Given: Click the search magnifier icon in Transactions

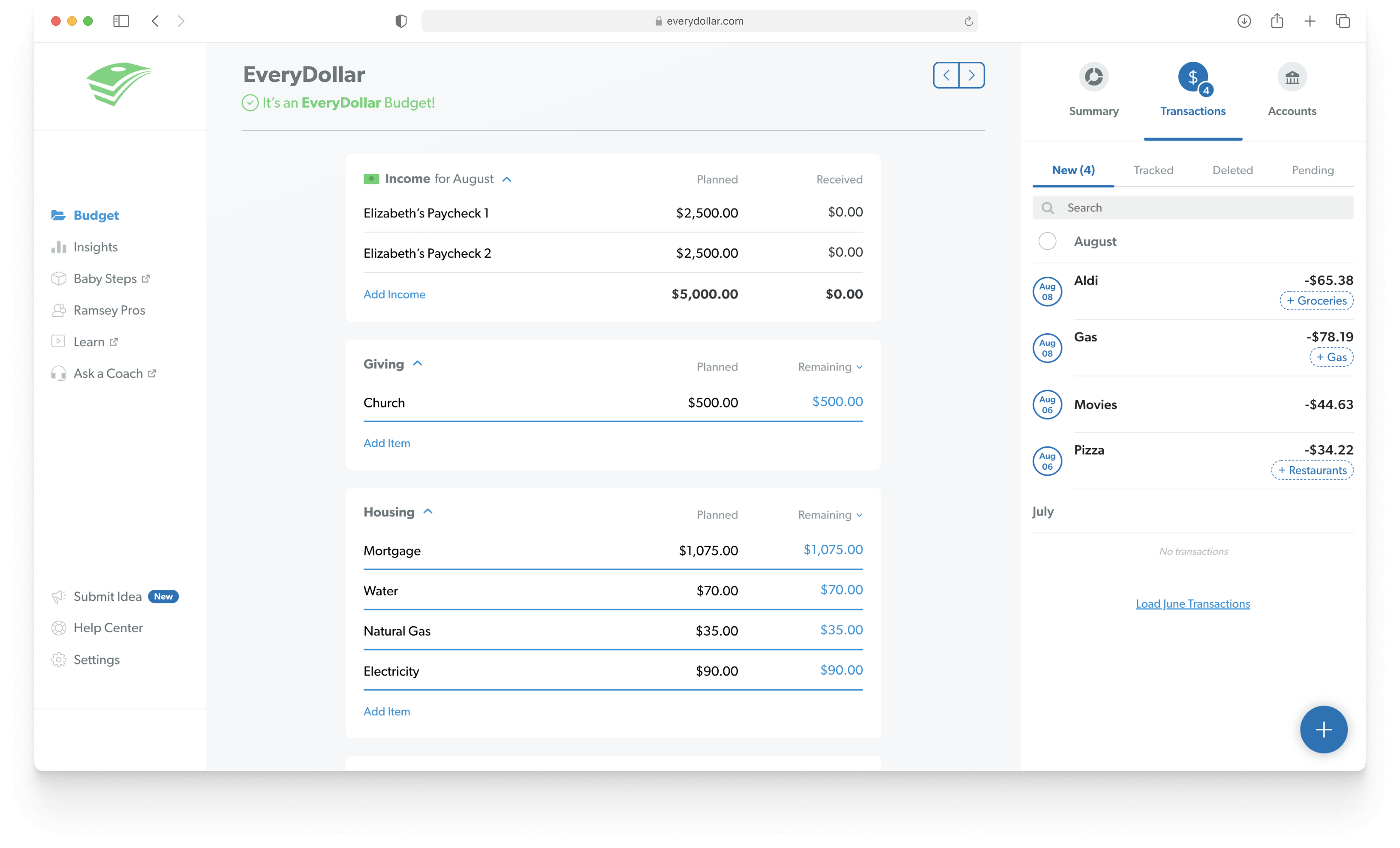Looking at the screenshot, I should (1047, 208).
